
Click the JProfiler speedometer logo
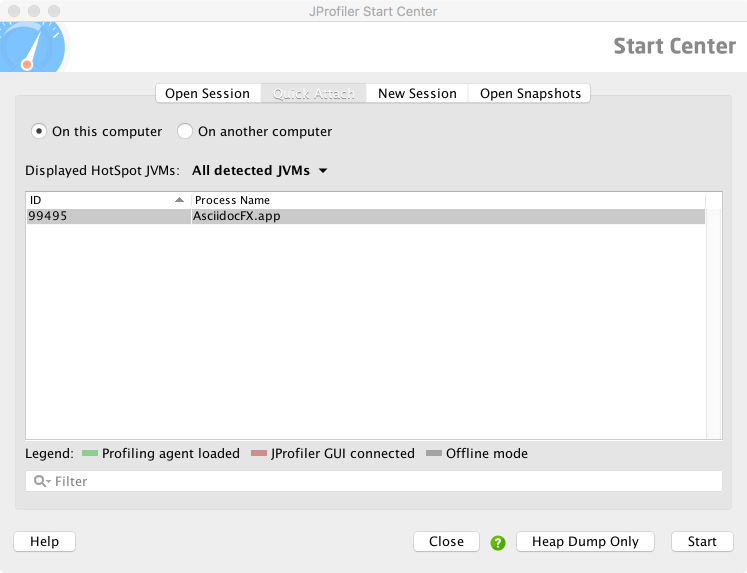click(32, 47)
